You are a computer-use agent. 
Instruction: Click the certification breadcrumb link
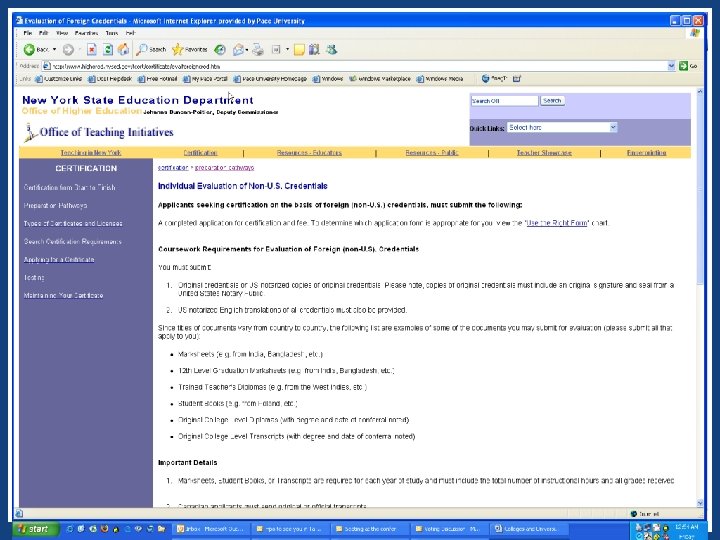(x=173, y=168)
